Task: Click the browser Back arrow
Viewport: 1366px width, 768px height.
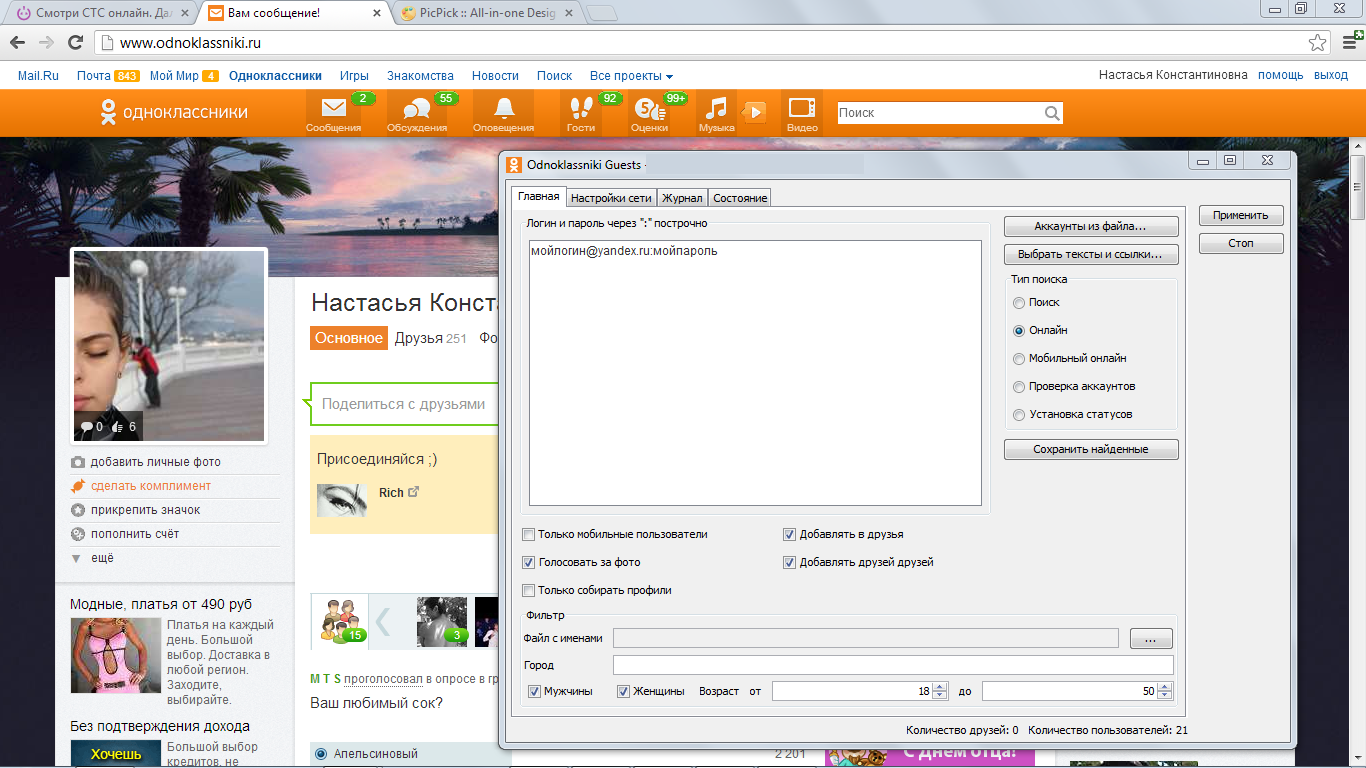Action: pyautogui.click(x=17, y=42)
